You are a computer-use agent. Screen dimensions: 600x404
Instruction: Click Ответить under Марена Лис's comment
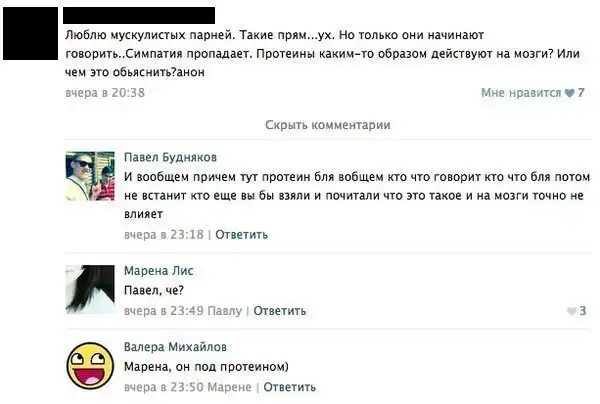tap(279, 311)
